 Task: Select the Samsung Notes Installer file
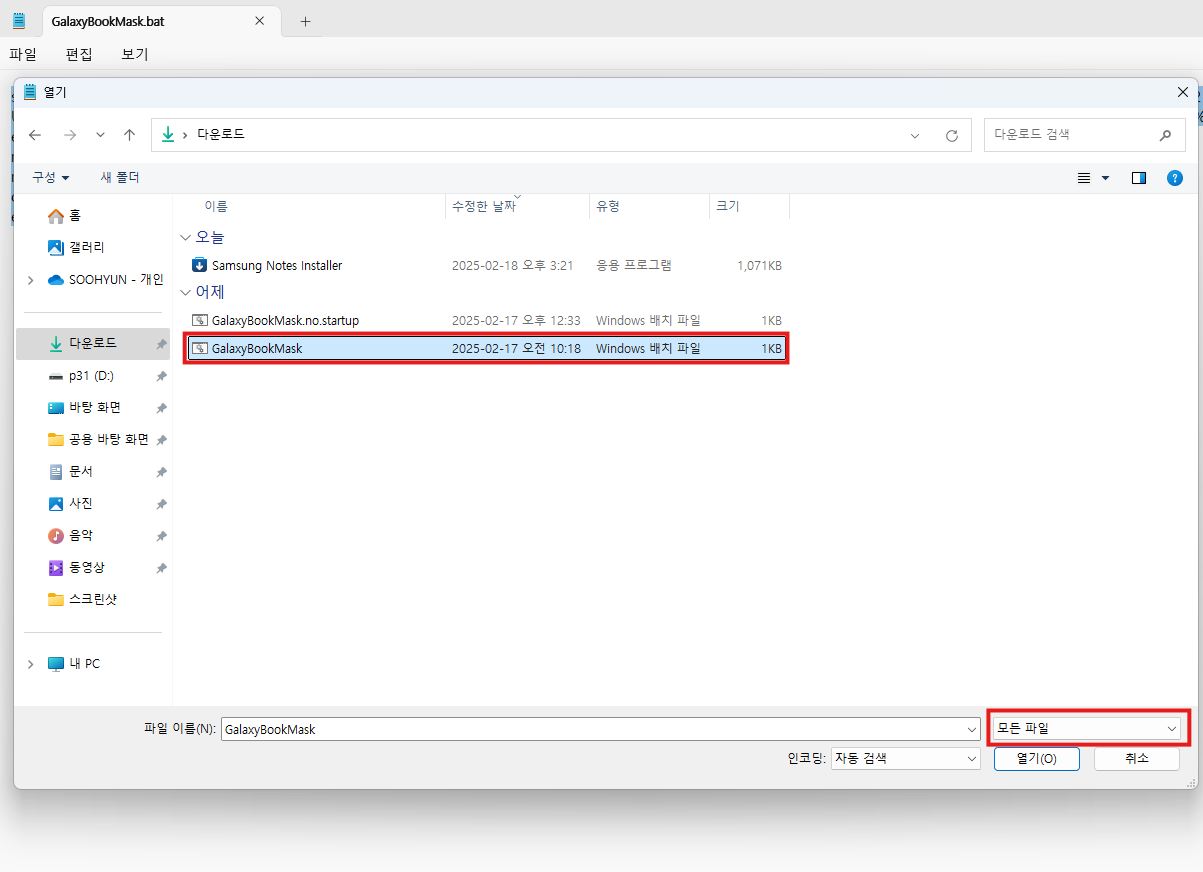487,266
